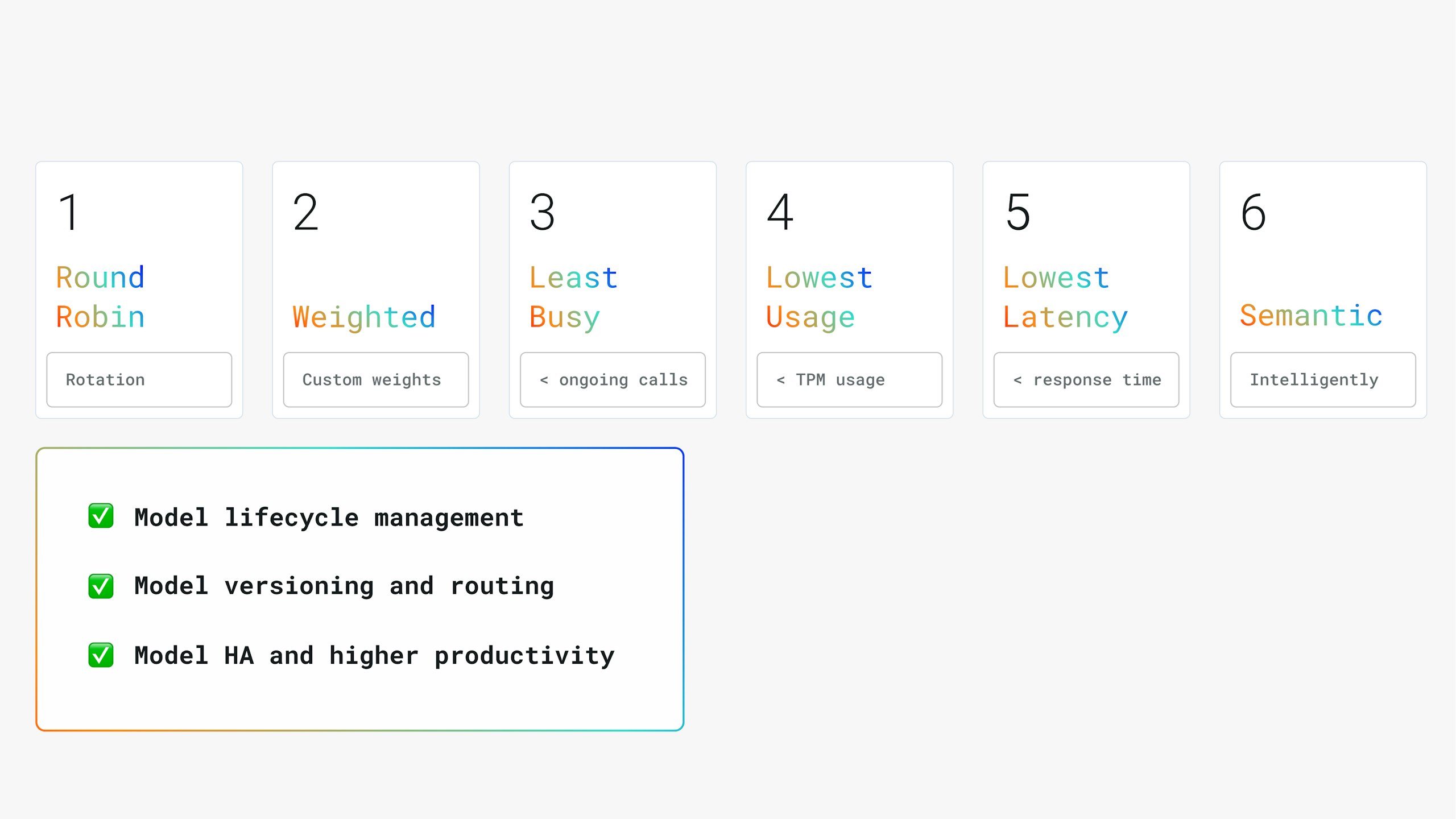Select the Least Busy title
Viewport: 1456px width, 819px height.
(x=573, y=297)
